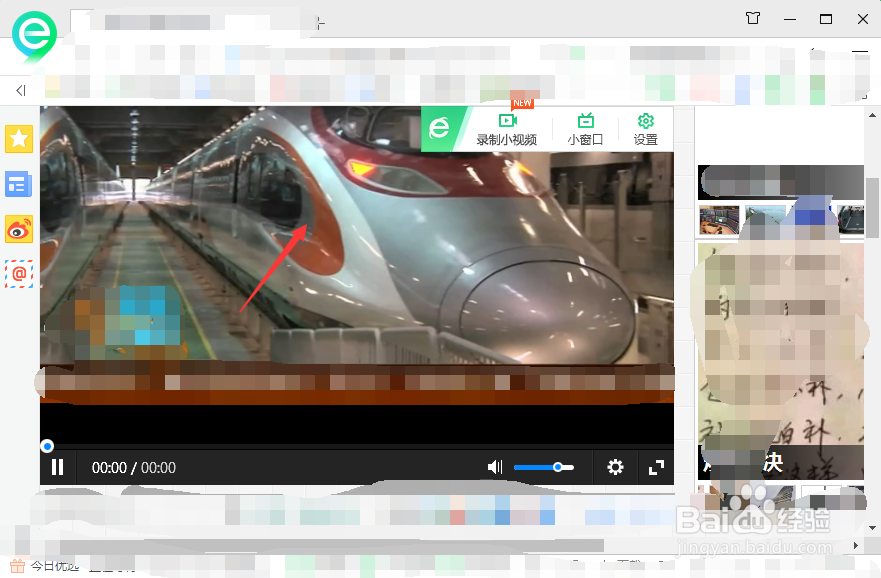The image size is (881, 578).
Task: Click 录制小视频 record video button
Action: pyautogui.click(x=507, y=130)
